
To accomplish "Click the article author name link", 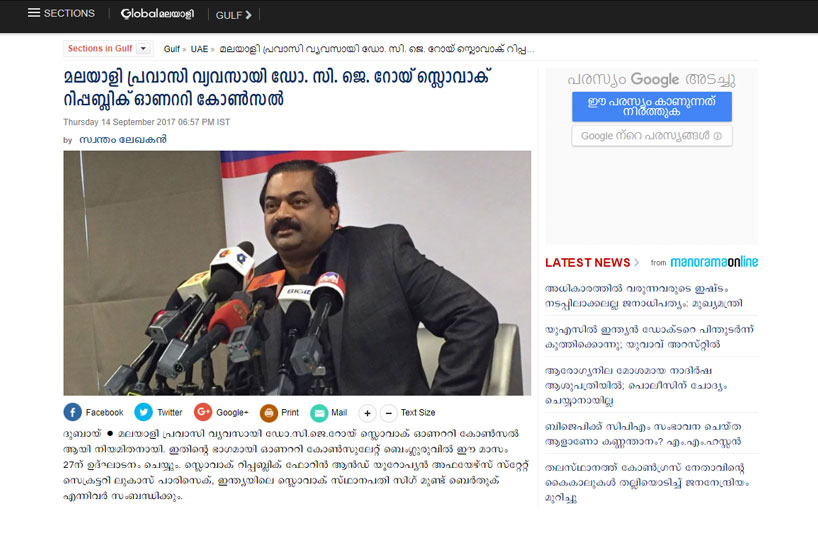I will tap(123, 140).
